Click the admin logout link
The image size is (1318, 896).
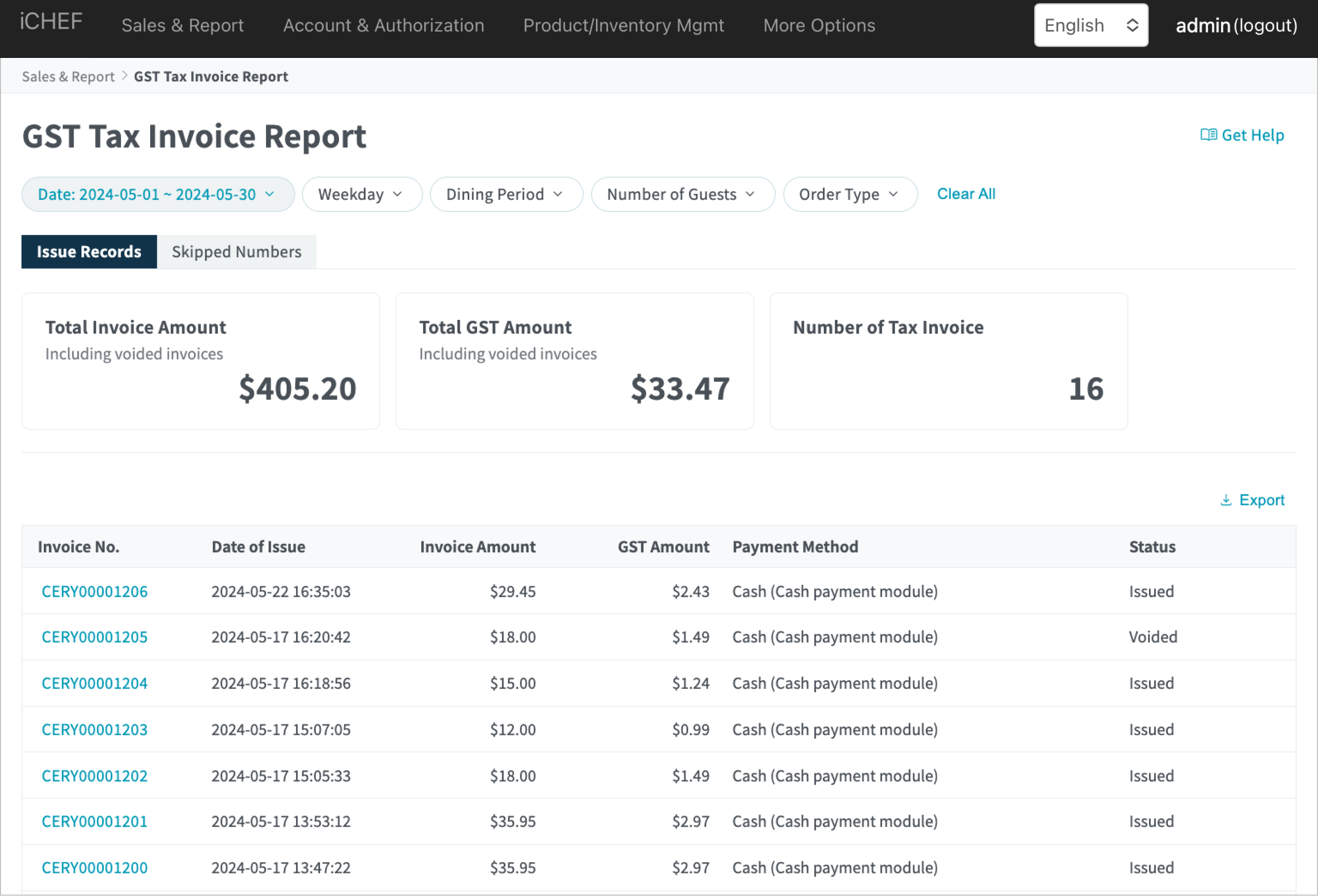coord(1265,25)
